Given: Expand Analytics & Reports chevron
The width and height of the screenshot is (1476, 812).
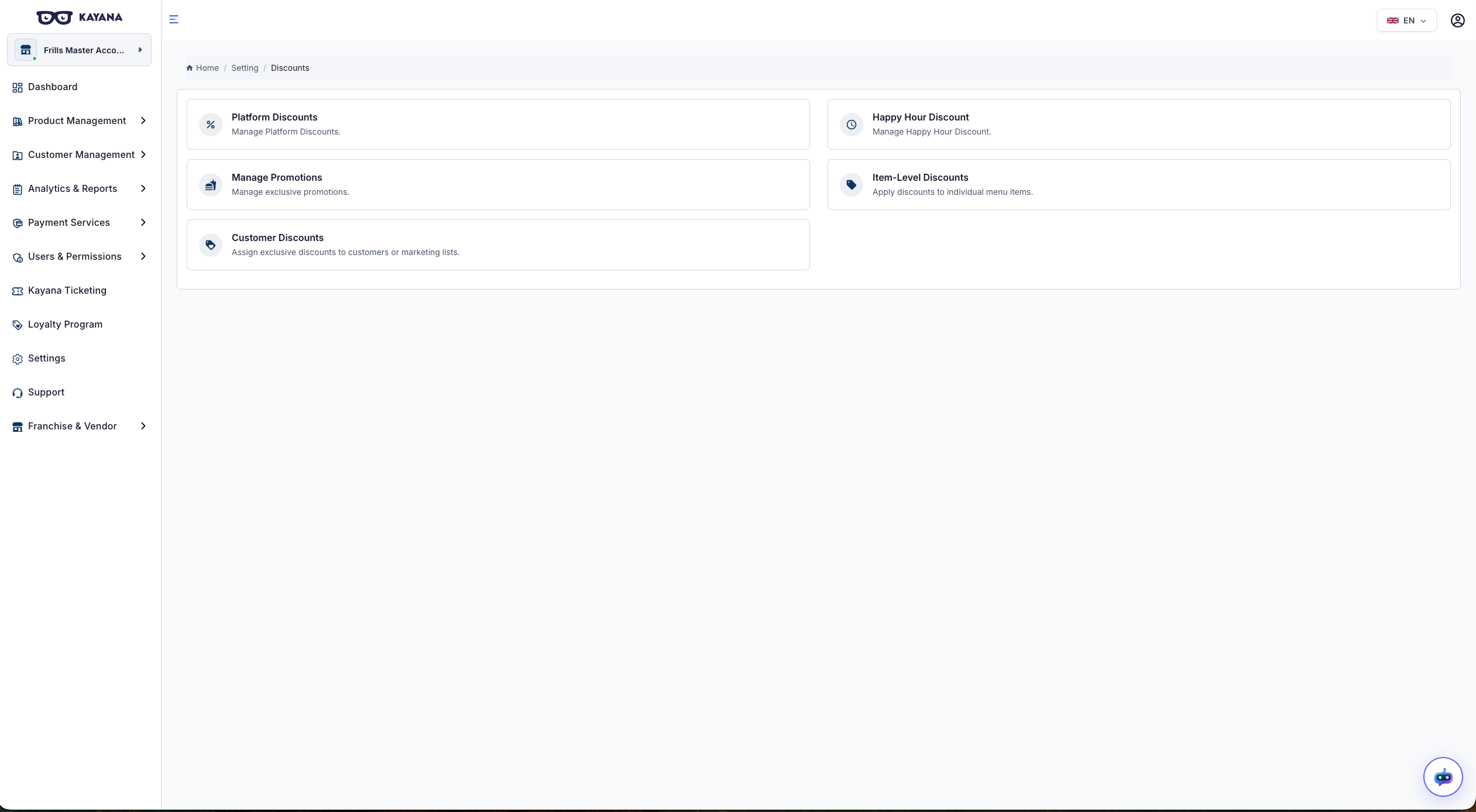Looking at the screenshot, I should coord(143,188).
